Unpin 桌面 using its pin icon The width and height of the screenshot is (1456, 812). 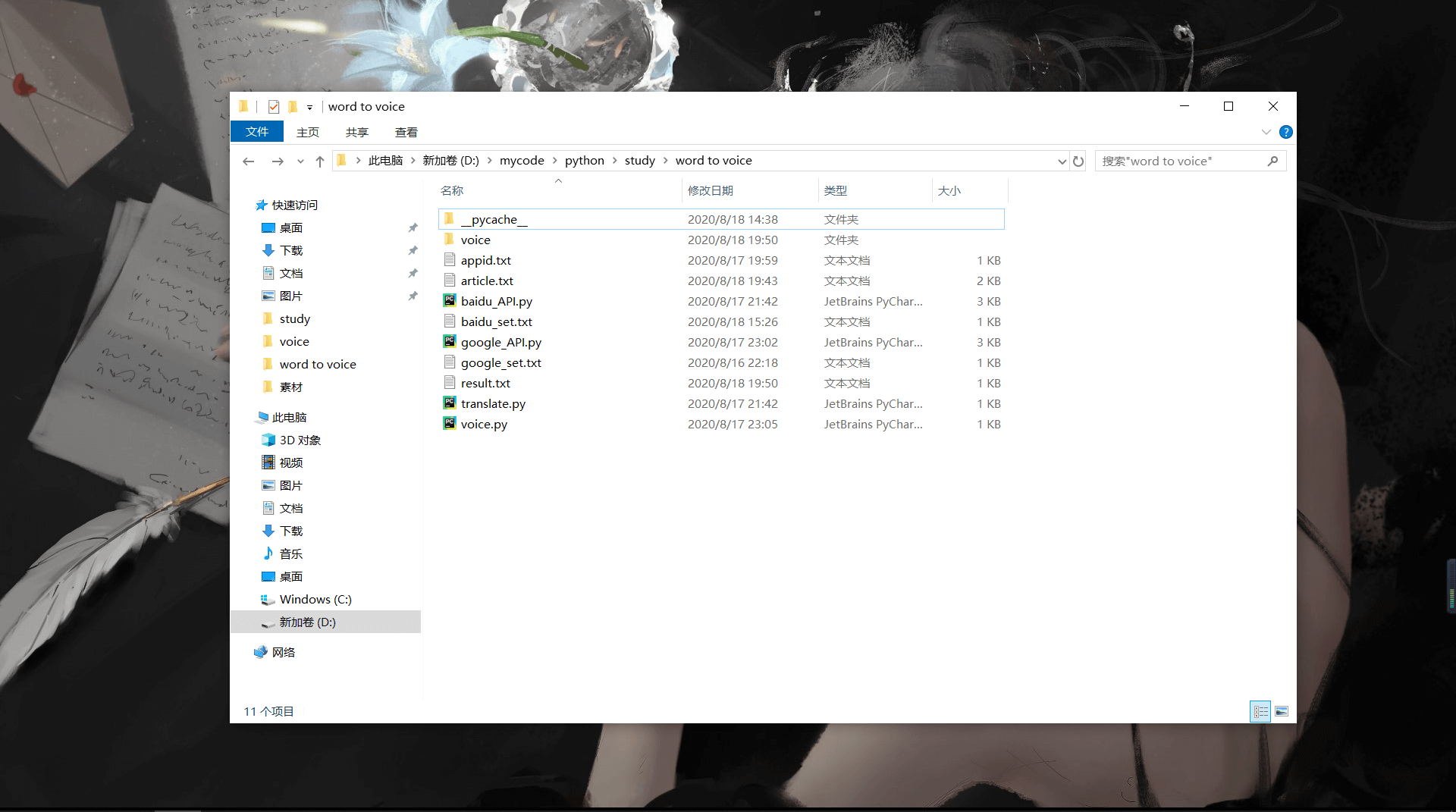pos(413,227)
